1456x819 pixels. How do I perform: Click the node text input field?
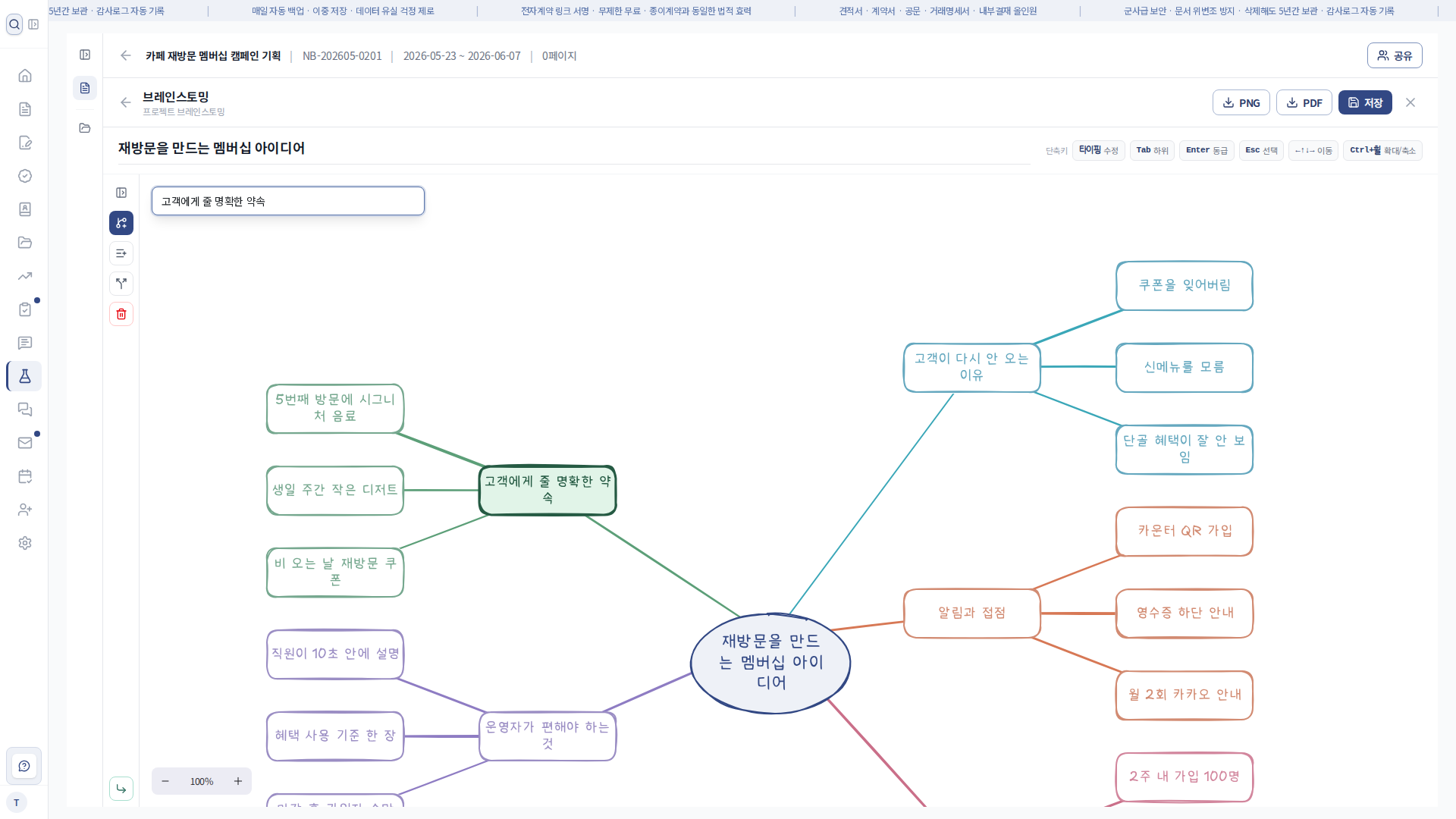click(x=288, y=201)
